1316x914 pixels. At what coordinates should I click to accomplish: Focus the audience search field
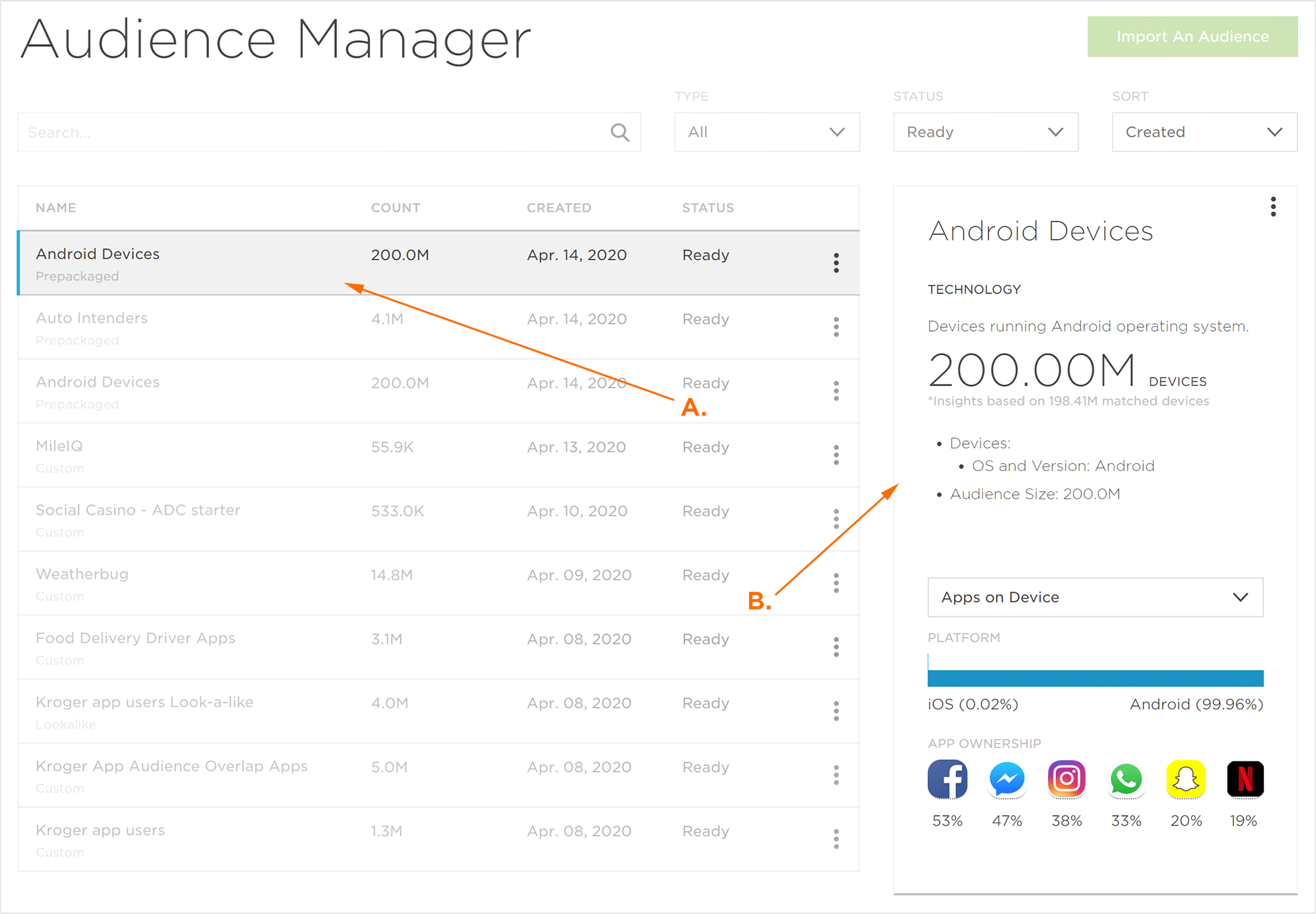[329, 132]
